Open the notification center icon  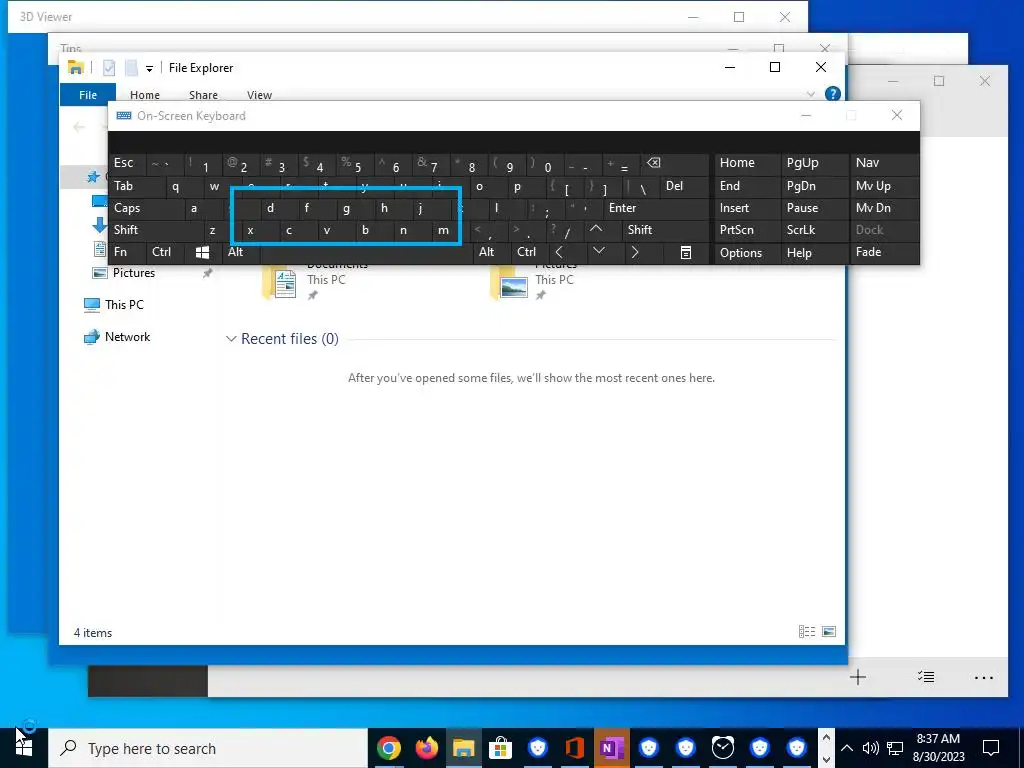pos(991,748)
